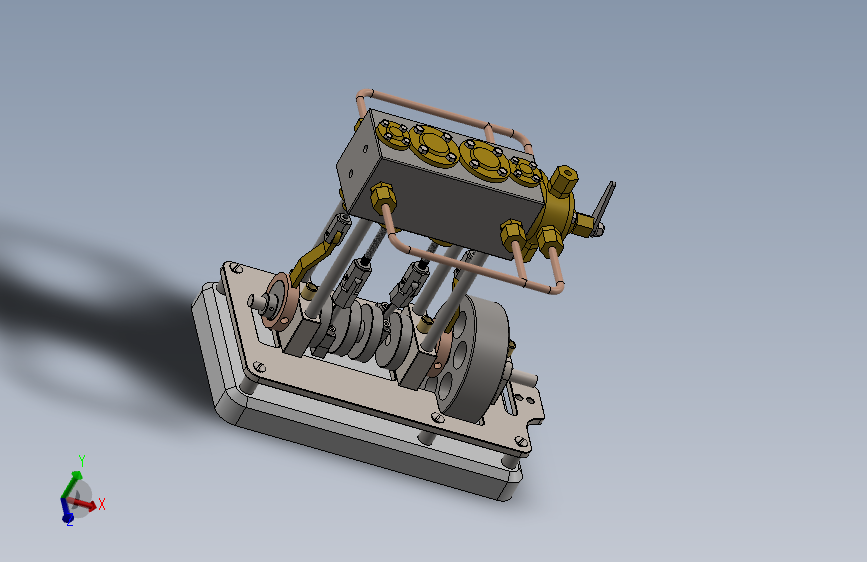The image size is (867, 562).
Task: Click the blue Z axis of the triad
Action: point(66,512)
